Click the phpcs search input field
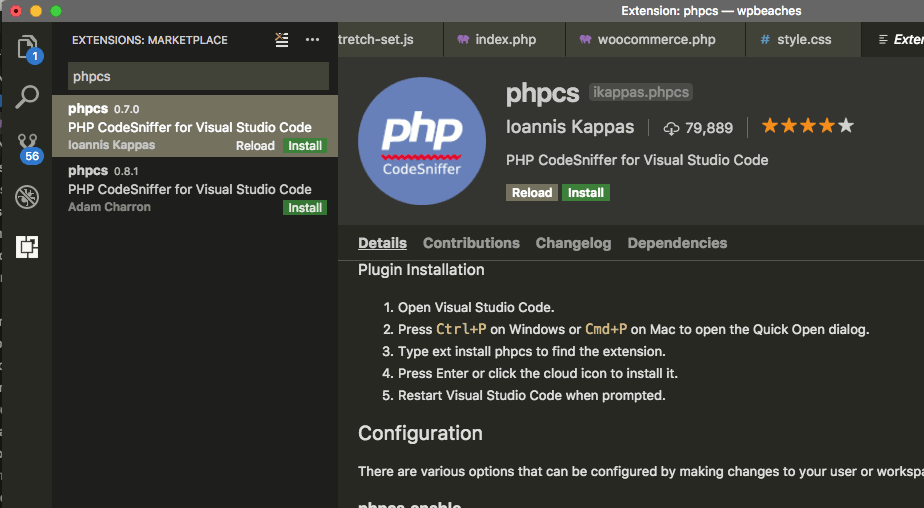Viewport: 924px width, 508px height. click(x=198, y=76)
